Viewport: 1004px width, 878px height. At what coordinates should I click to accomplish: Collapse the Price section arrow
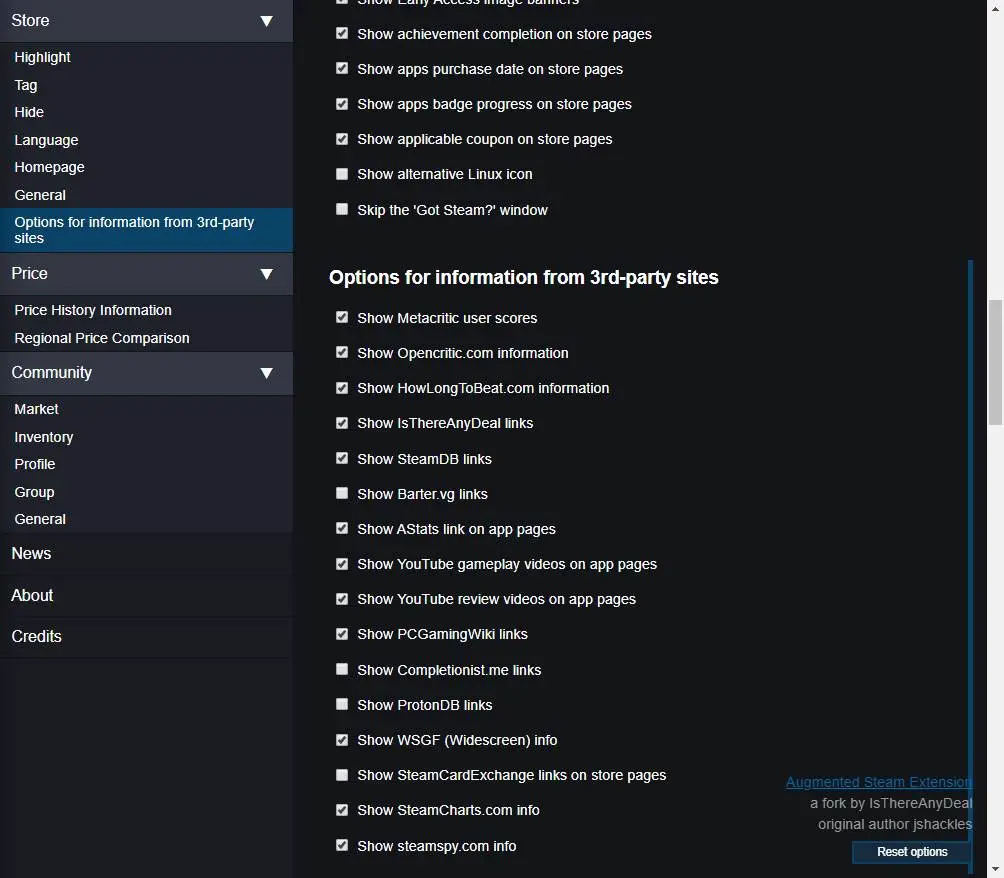pyautogui.click(x=266, y=274)
